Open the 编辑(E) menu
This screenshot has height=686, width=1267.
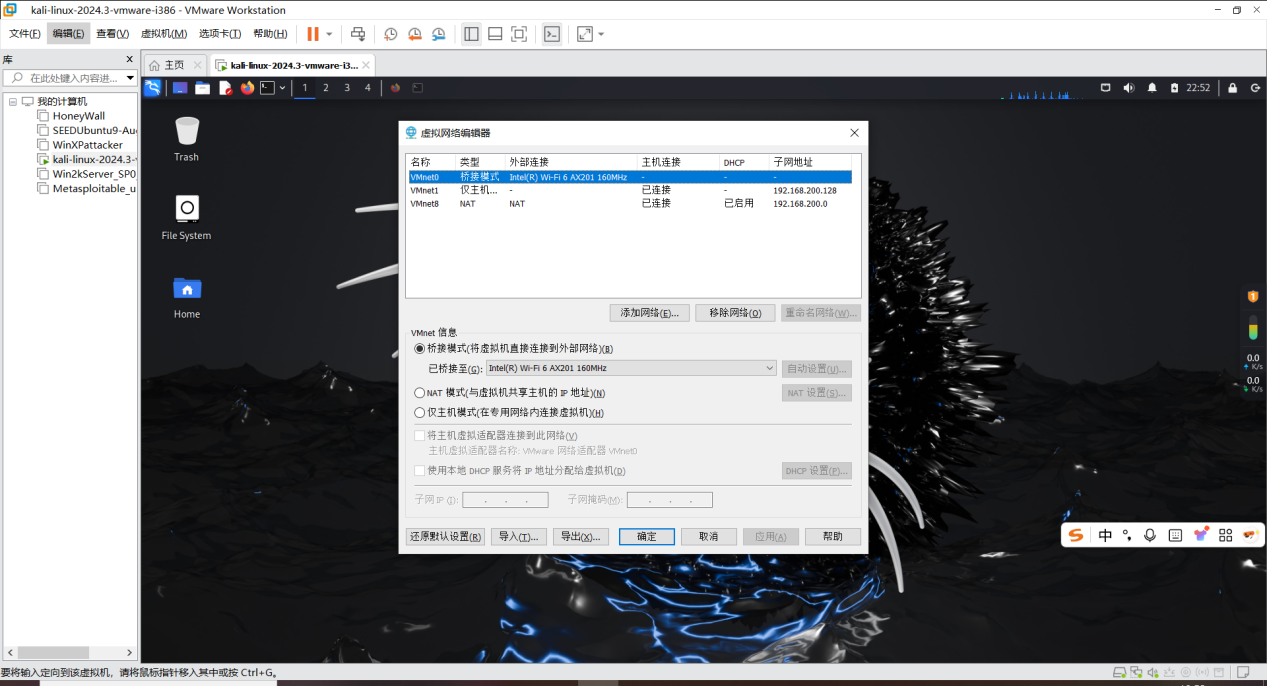(x=68, y=34)
